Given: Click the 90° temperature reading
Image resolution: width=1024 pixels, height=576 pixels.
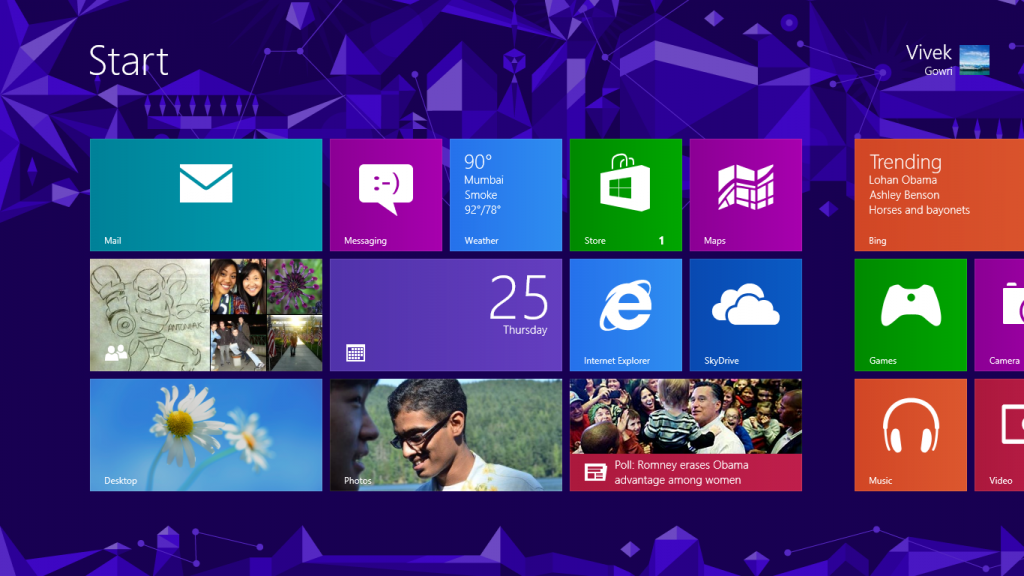Looking at the screenshot, I should [478, 161].
